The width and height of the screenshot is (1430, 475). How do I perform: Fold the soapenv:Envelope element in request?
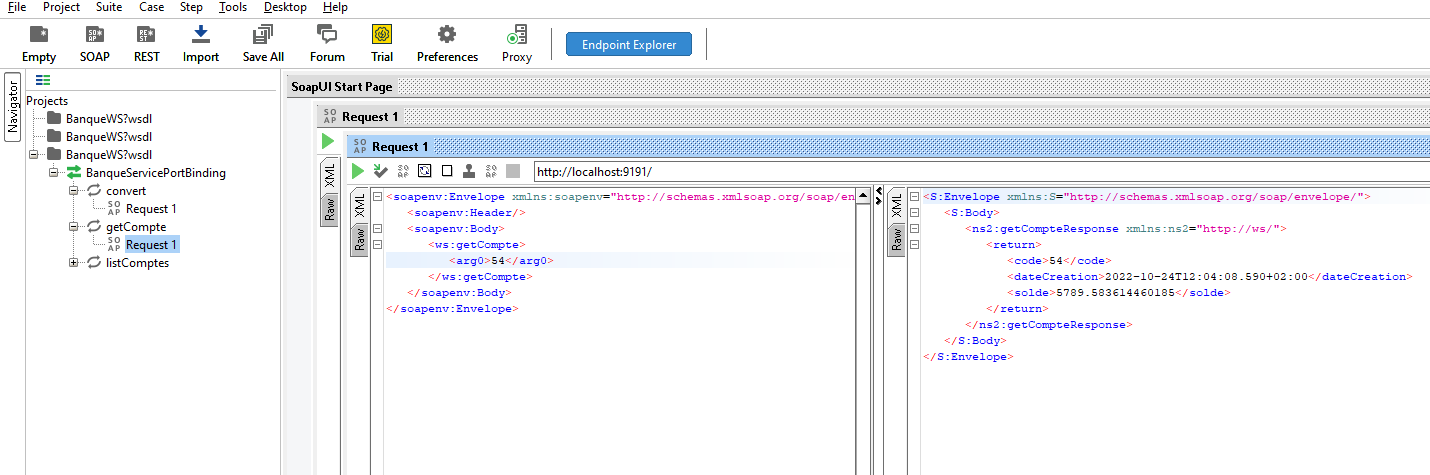[x=377, y=197]
